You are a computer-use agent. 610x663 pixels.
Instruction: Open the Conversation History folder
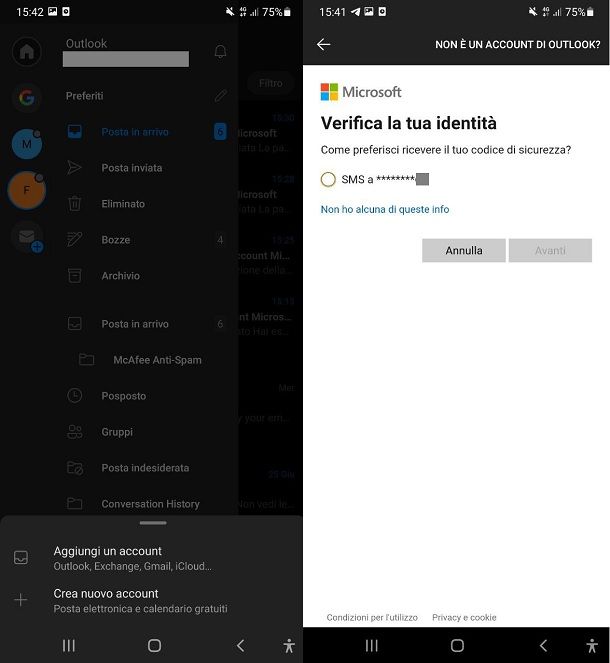pos(146,504)
